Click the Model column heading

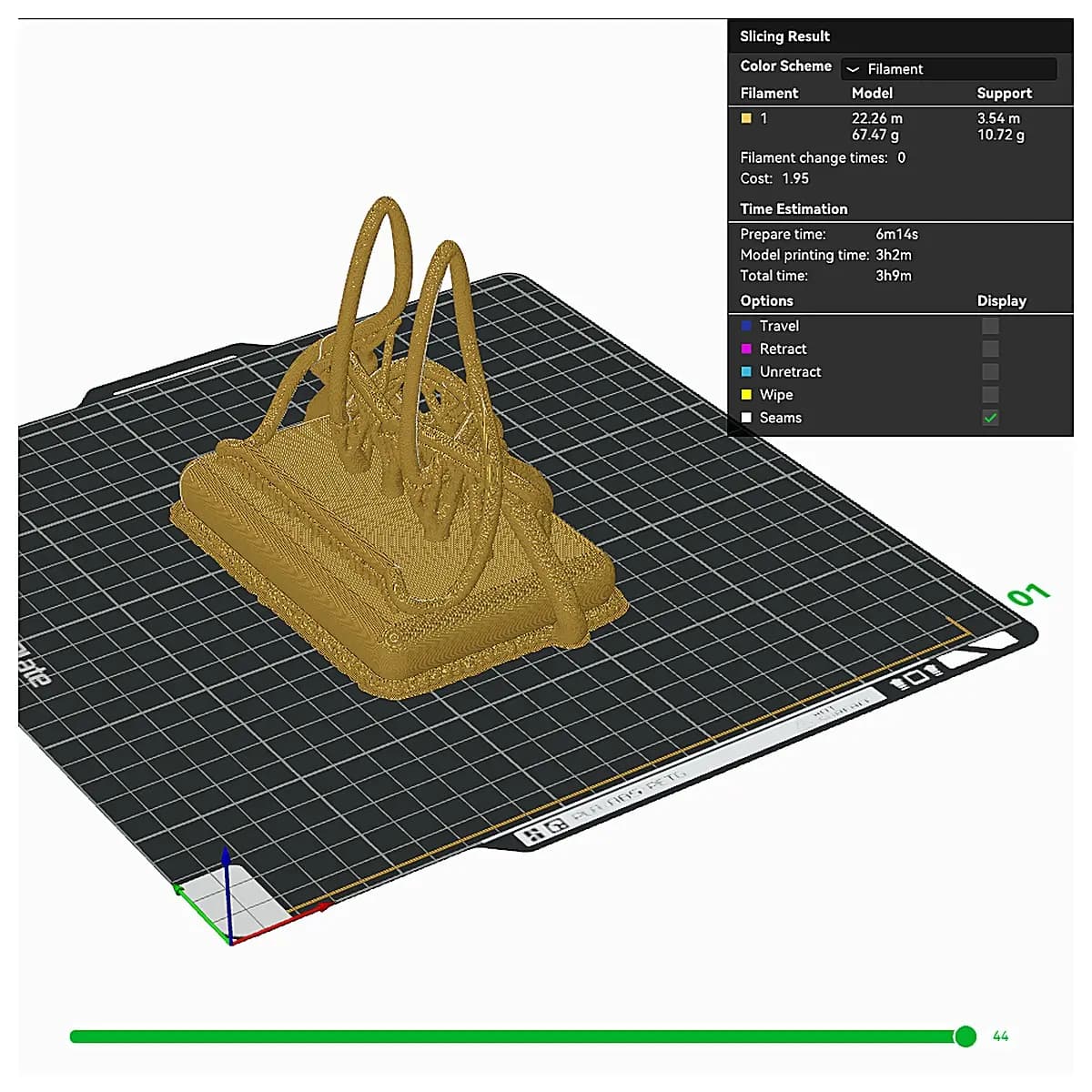[x=872, y=93]
